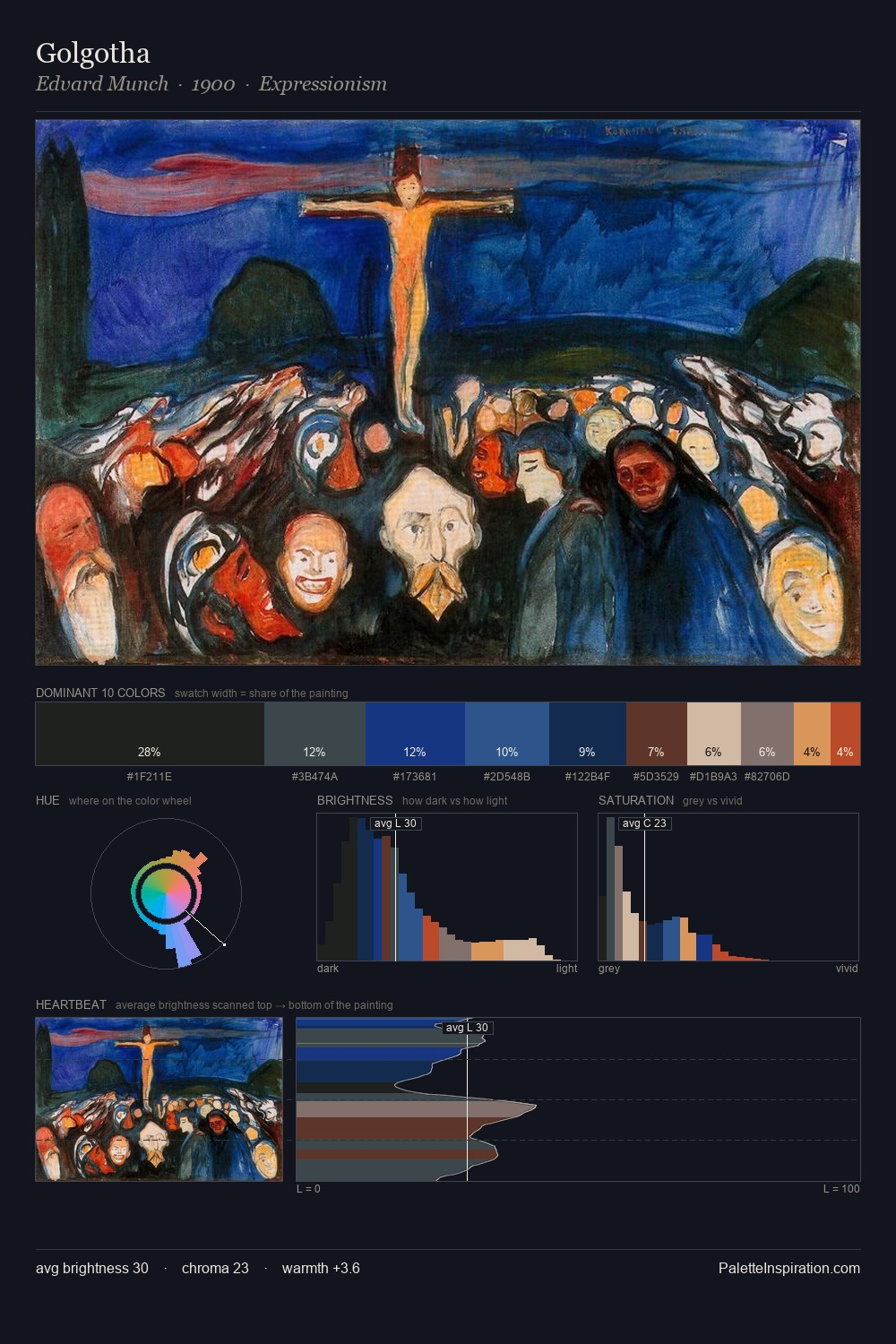
Task: Click 'grey vs vivid' caption
Action: [x=712, y=801]
